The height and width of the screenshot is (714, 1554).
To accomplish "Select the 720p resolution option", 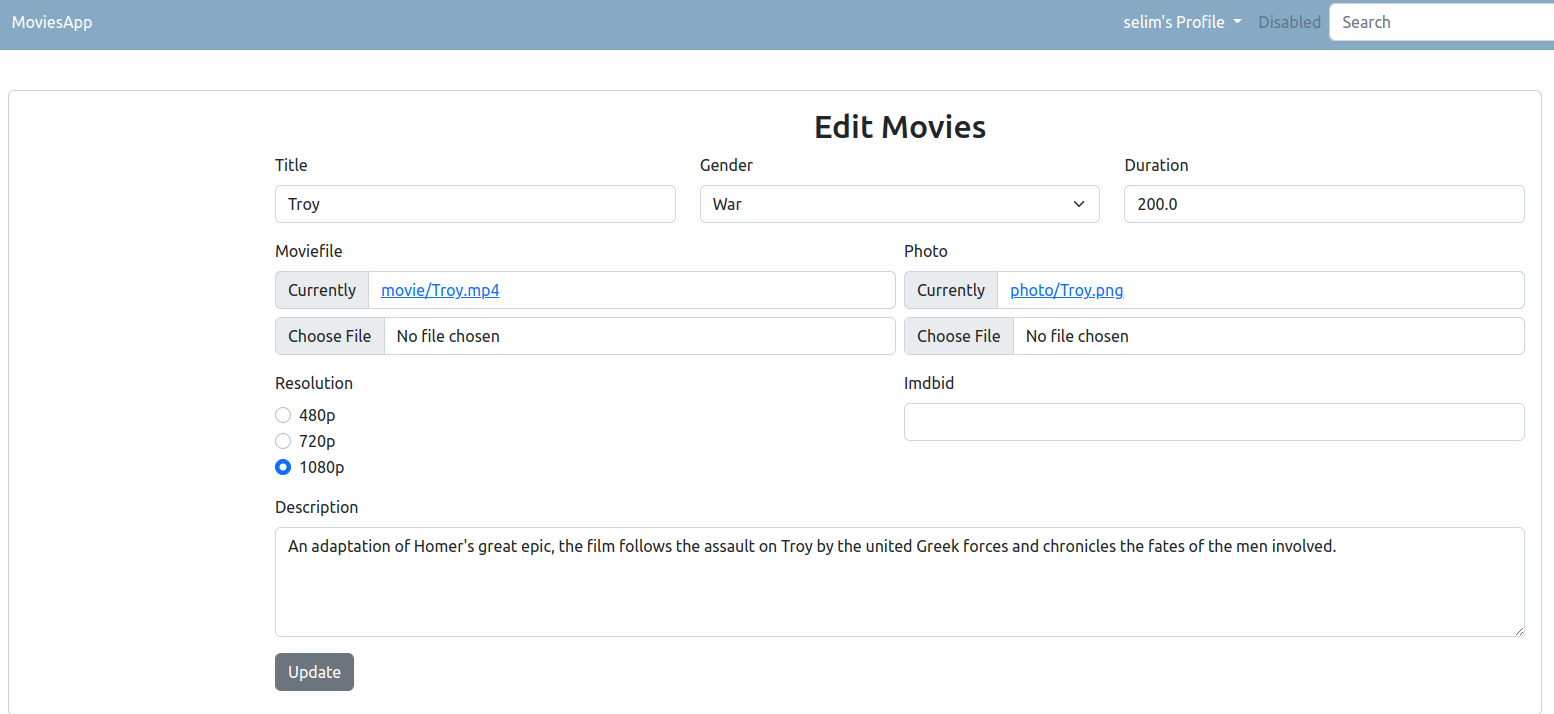I will (x=283, y=441).
